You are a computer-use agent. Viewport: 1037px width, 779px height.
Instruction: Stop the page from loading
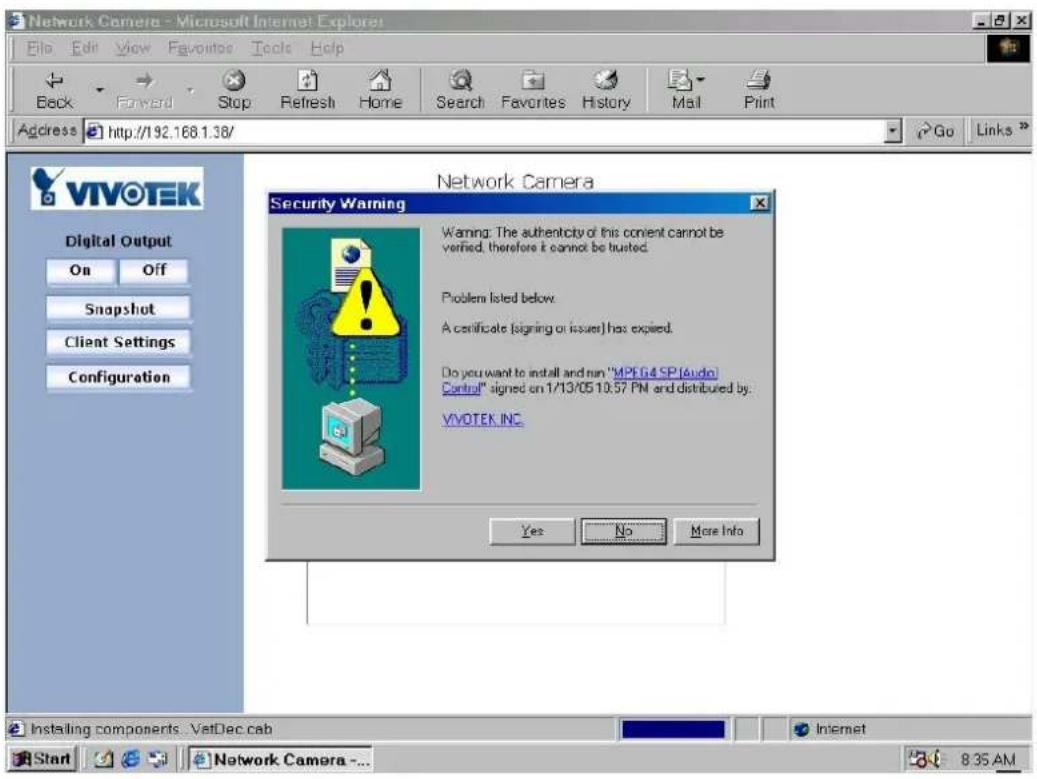[233, 91]
